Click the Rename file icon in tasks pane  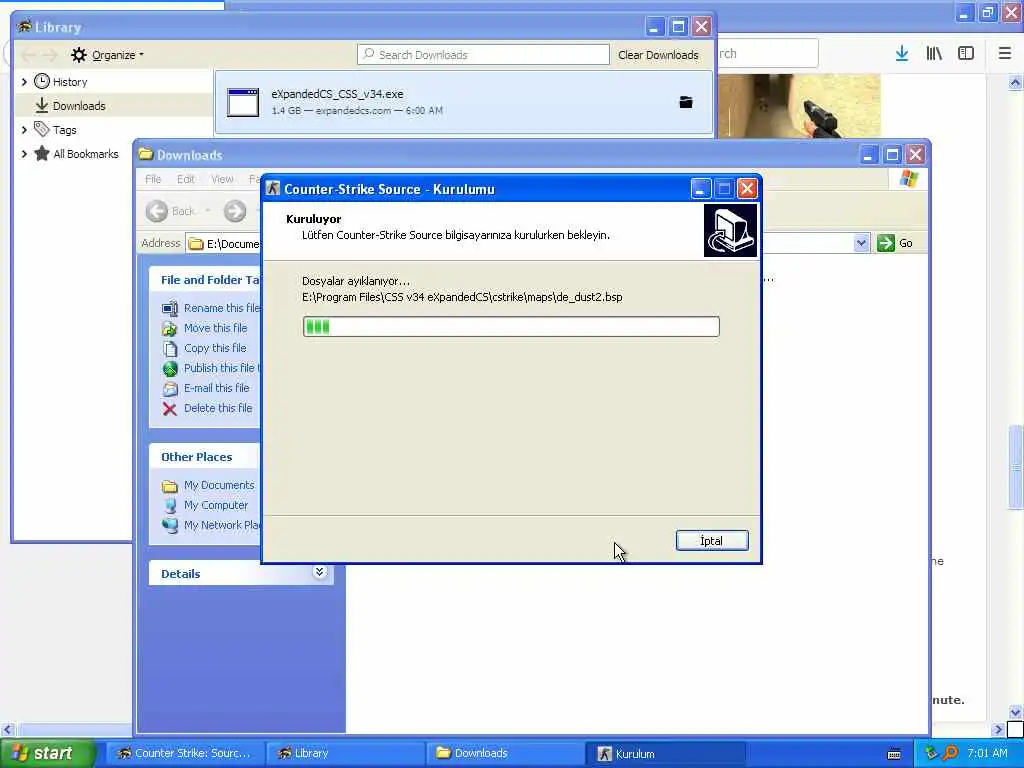pyautogui.click(x=170, y=308)
